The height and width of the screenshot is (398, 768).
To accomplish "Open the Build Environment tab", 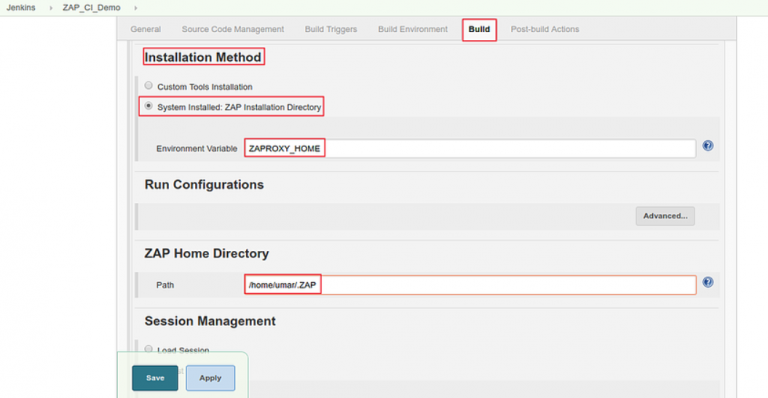I will click(412, 29).
